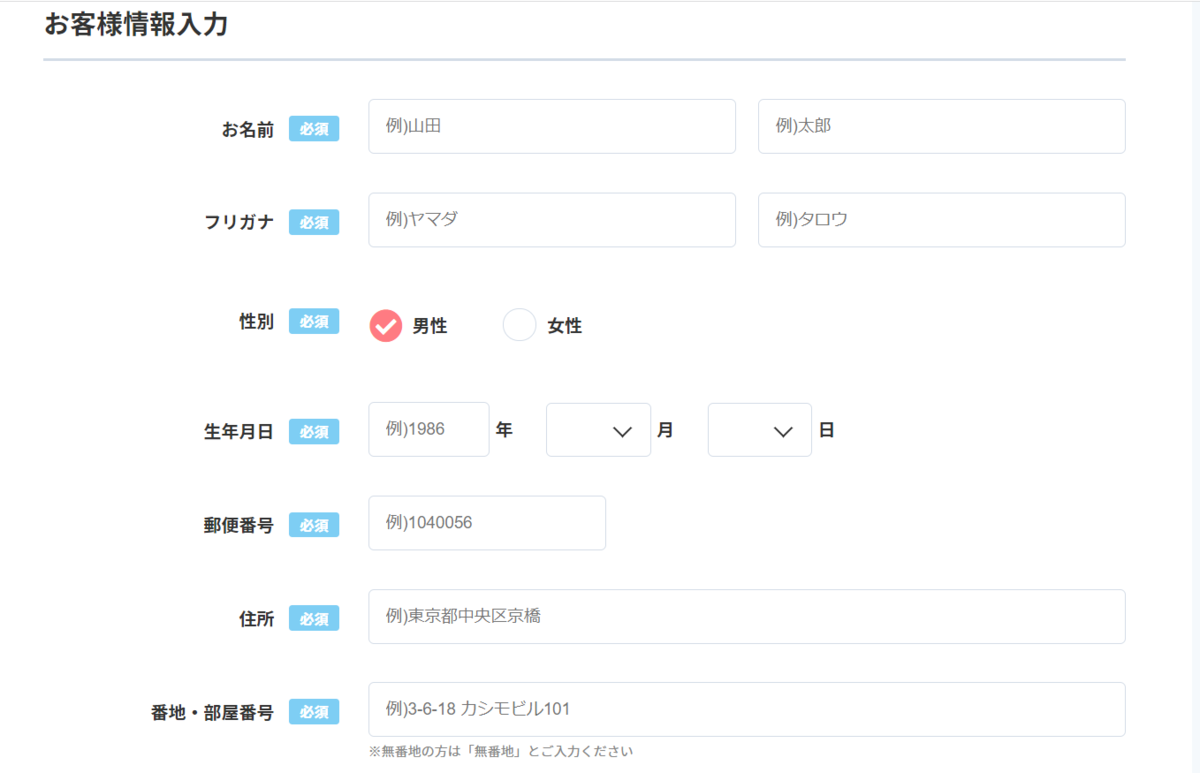The image size is (1200, 773).
Task: Click the 必須 badge beside お名前
Action: coord(314,129)
